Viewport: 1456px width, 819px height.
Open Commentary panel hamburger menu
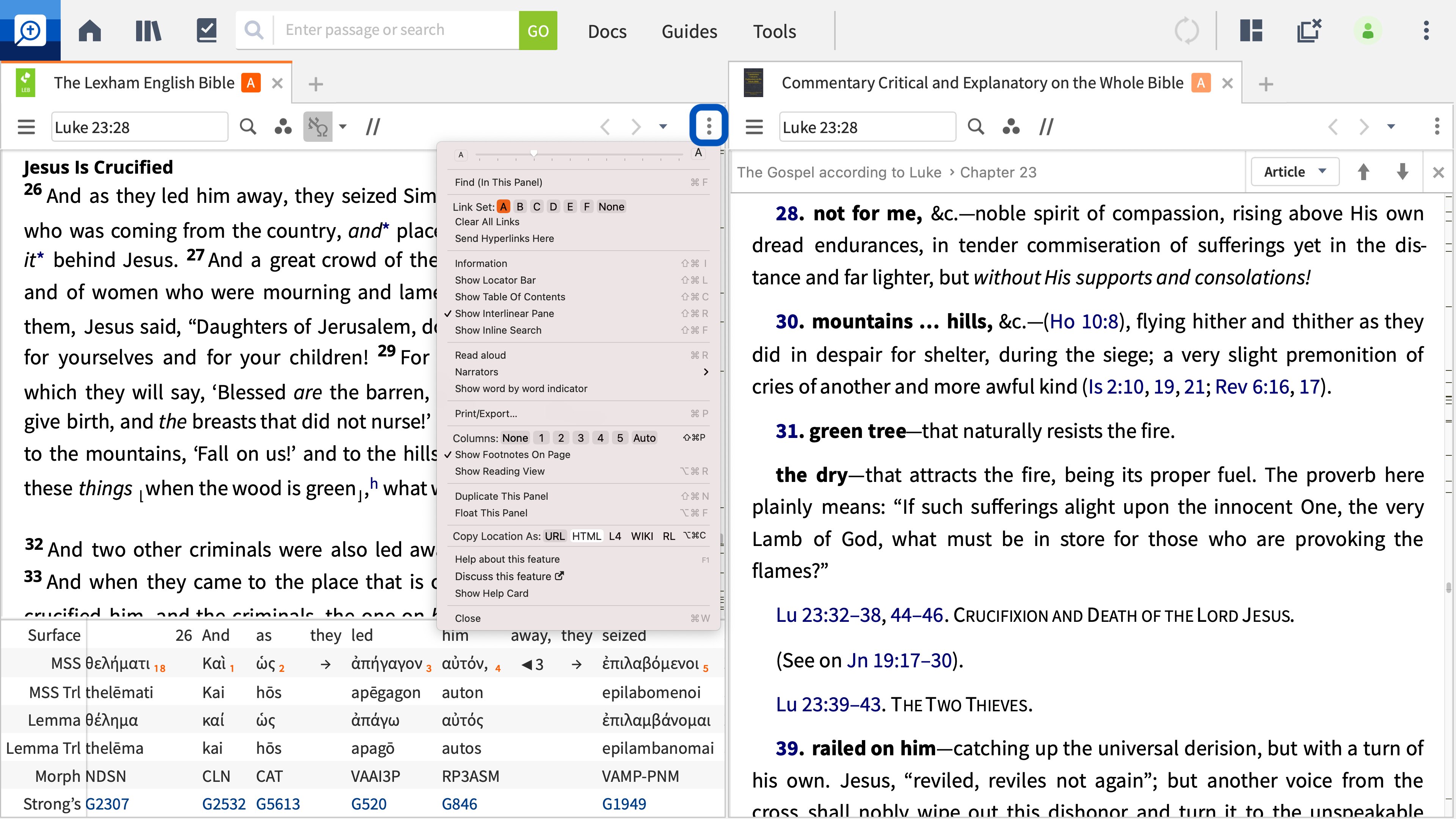coord(754,127)
